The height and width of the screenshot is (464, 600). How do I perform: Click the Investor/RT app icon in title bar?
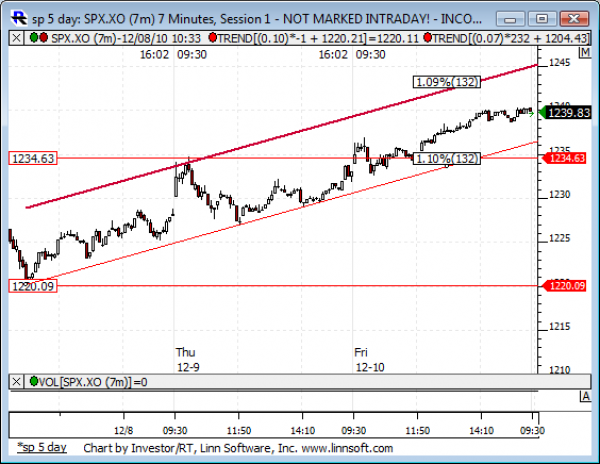tap(19, 18)
